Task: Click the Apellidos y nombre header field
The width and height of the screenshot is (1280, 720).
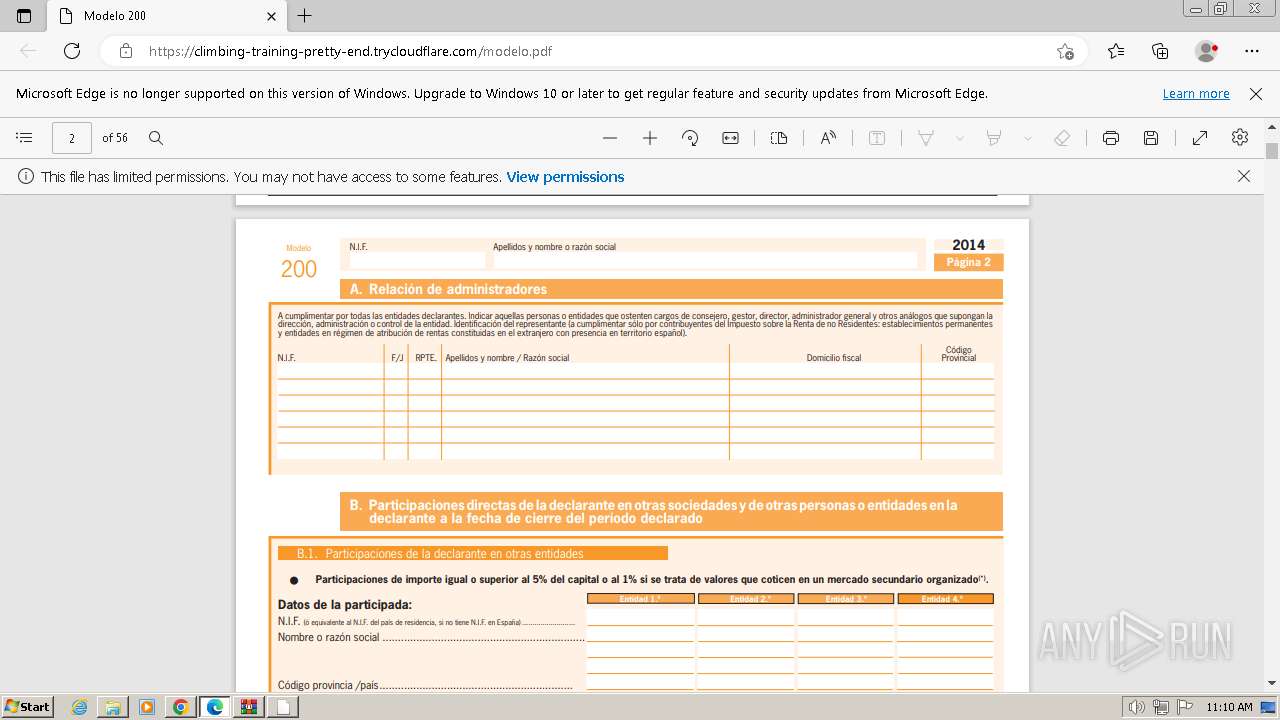Action: point(704,260)
